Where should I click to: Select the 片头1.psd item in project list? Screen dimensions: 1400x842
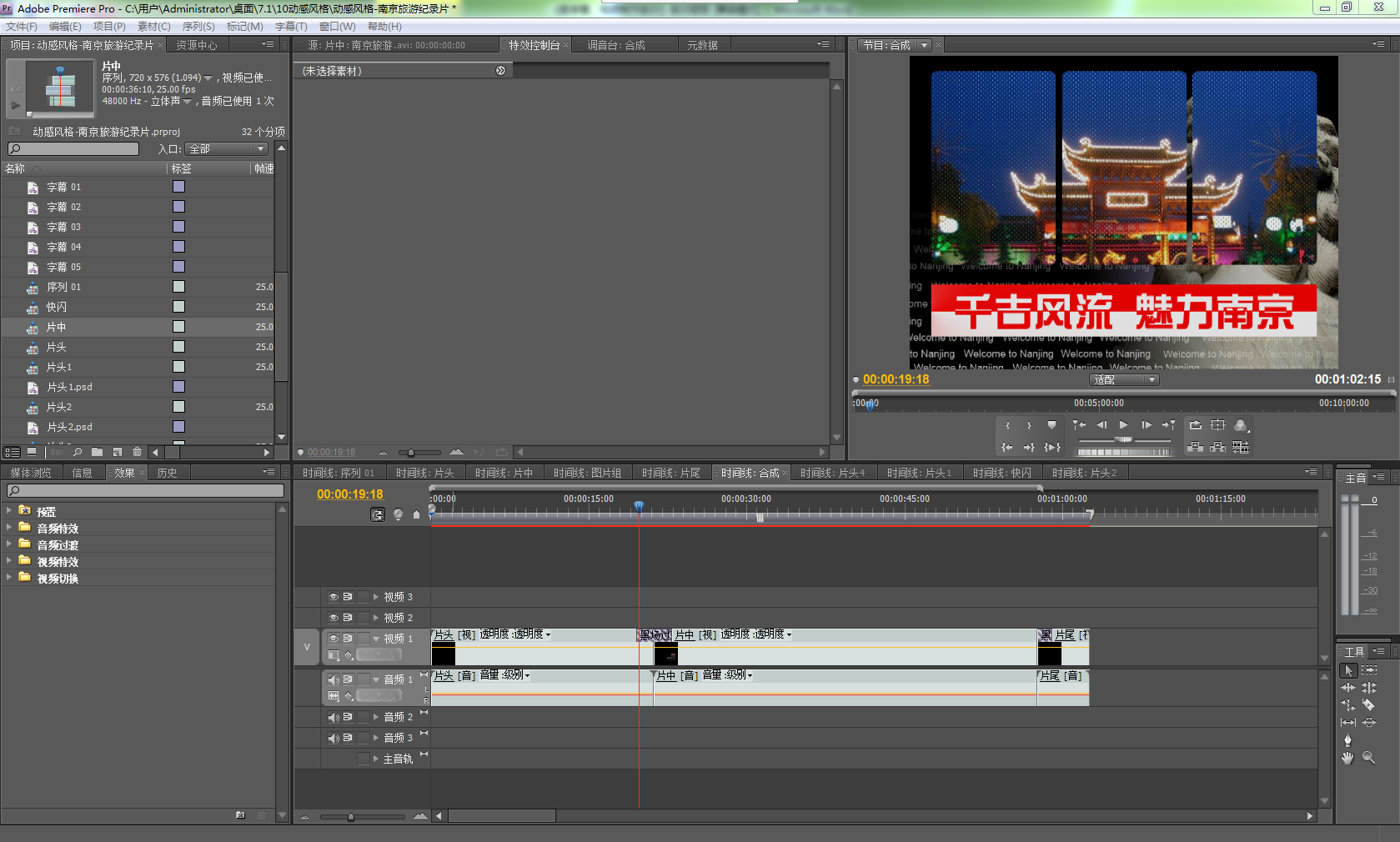[69, 387]
